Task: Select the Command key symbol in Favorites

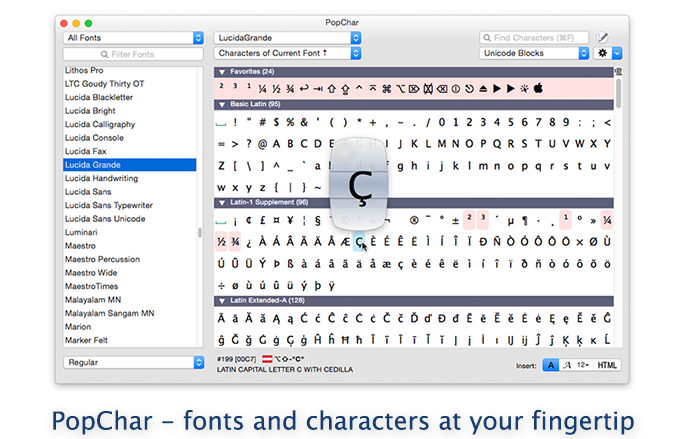Action: tap(386, 87)
